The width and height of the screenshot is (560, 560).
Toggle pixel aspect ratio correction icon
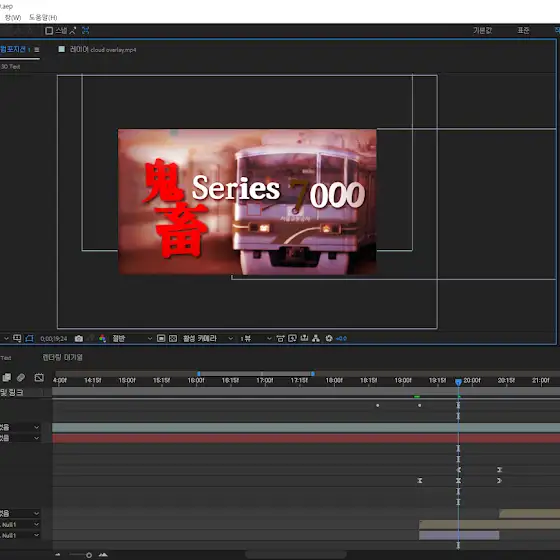[280, 338]
